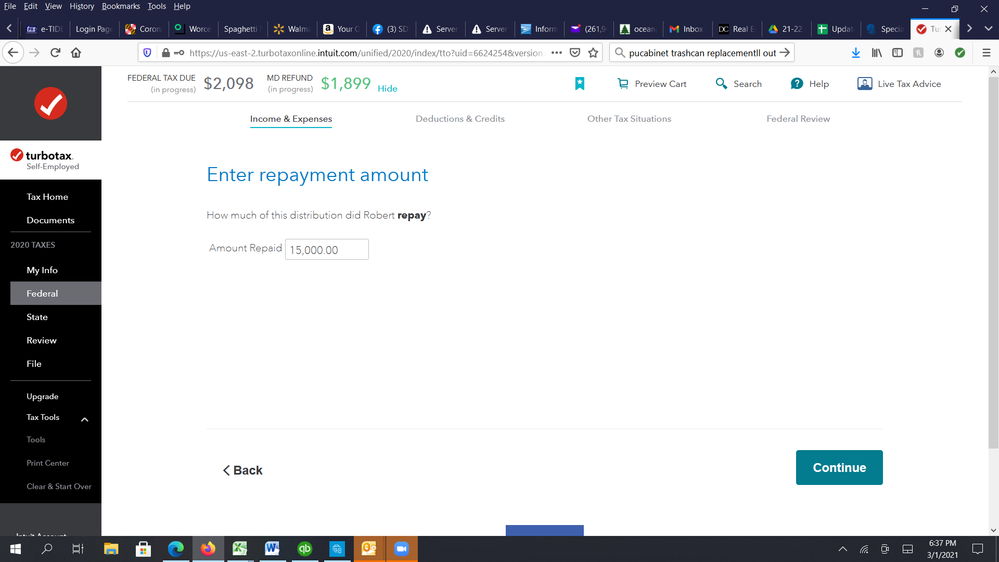Switch to Federal Review tab
Screen dimensions: 999x562
pos(798,119)
